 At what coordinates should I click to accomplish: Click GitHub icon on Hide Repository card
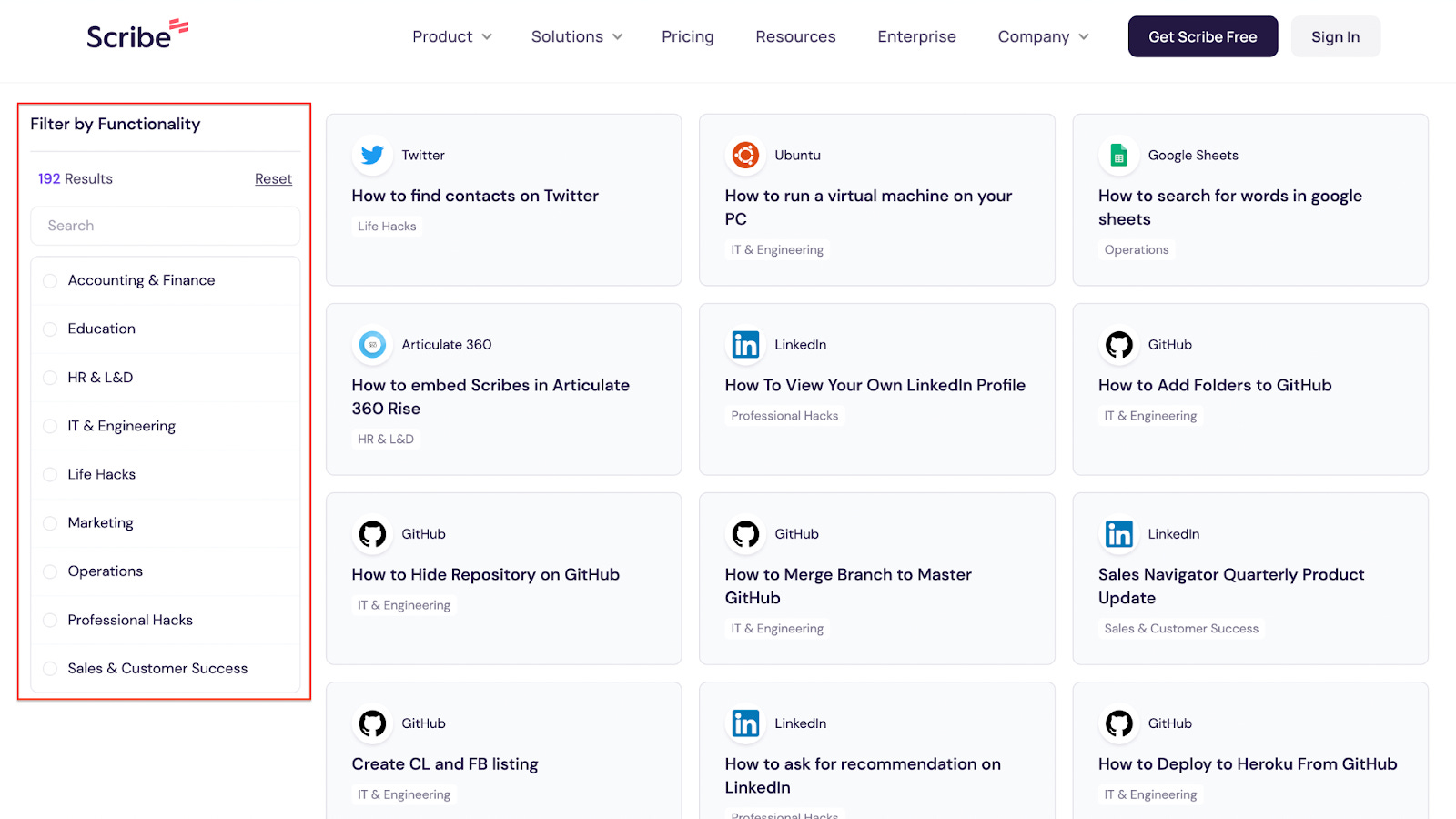point(372,534)
